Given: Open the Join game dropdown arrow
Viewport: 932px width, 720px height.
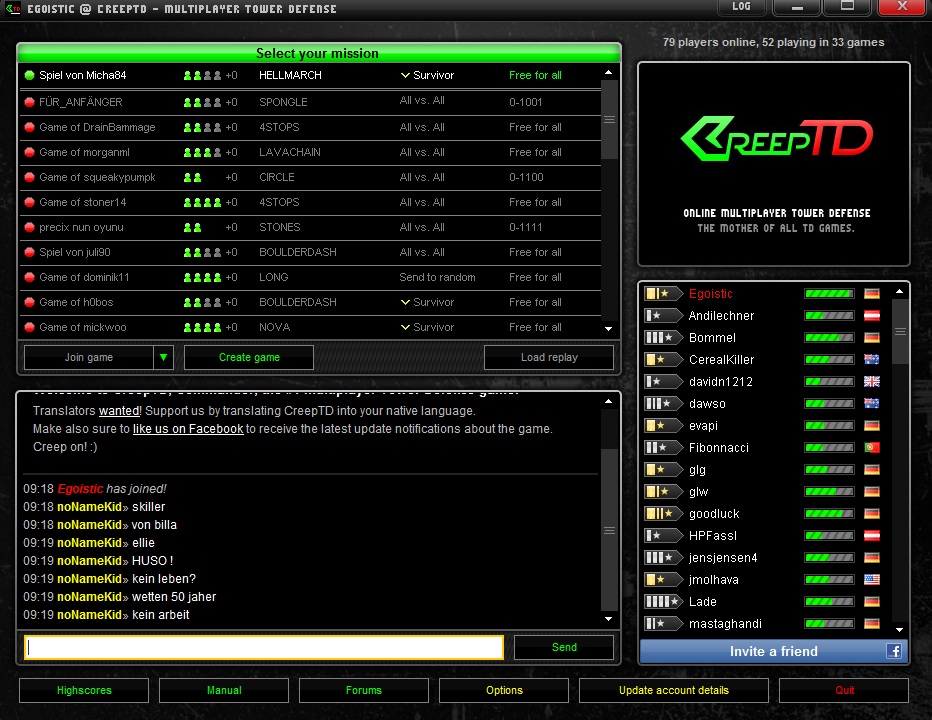Looking at the screenshot, I should tap(163, 357).
